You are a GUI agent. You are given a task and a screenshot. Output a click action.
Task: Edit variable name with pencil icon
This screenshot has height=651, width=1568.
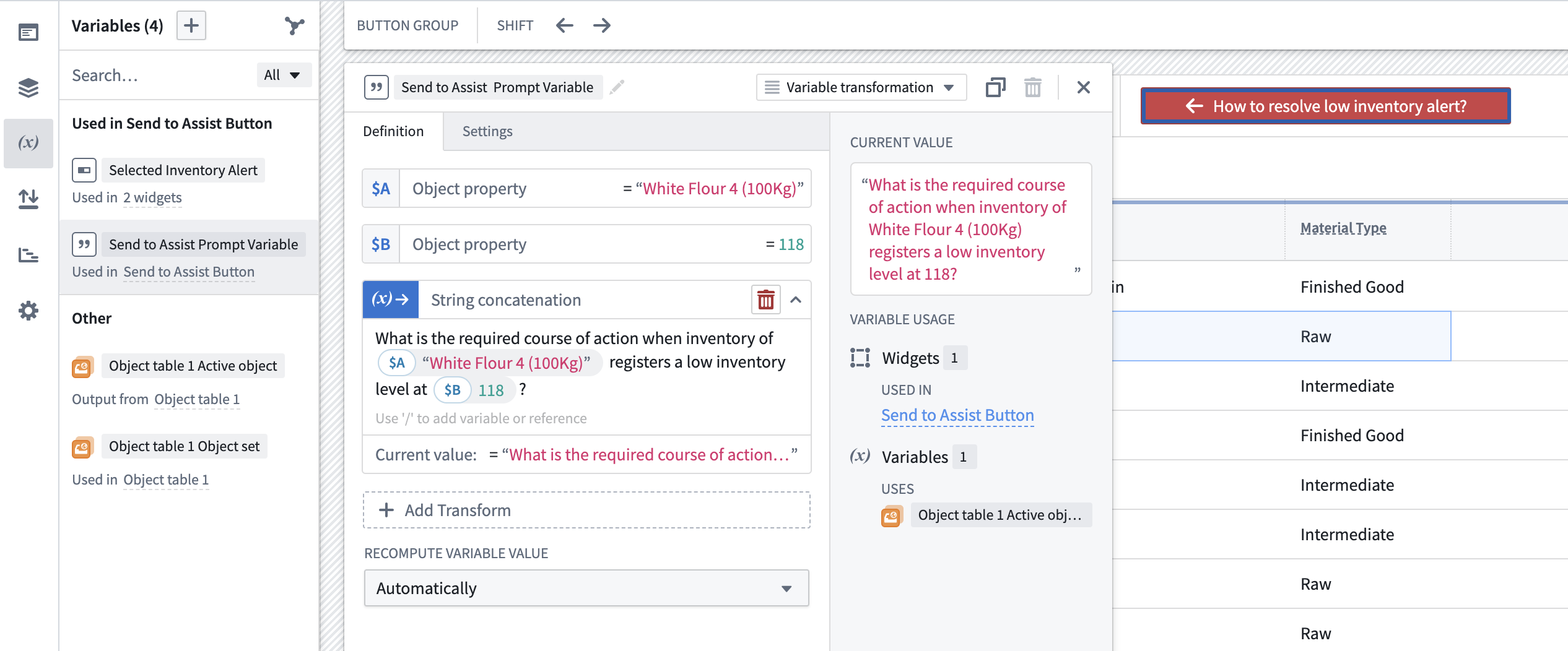[x=617, y=87]
